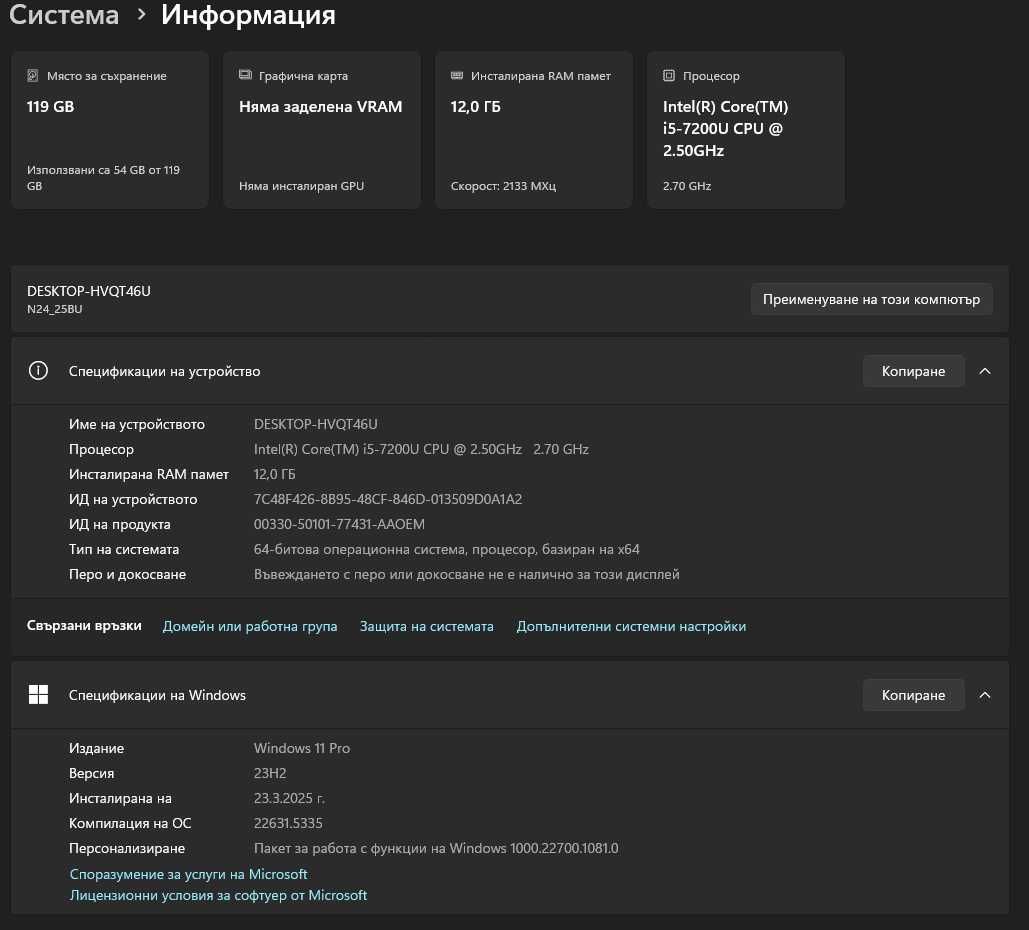The height and width of the screenshot is (930, 1029).
Task: Click the Издание label
Action: pyautogui.click(x=96, y=748)
